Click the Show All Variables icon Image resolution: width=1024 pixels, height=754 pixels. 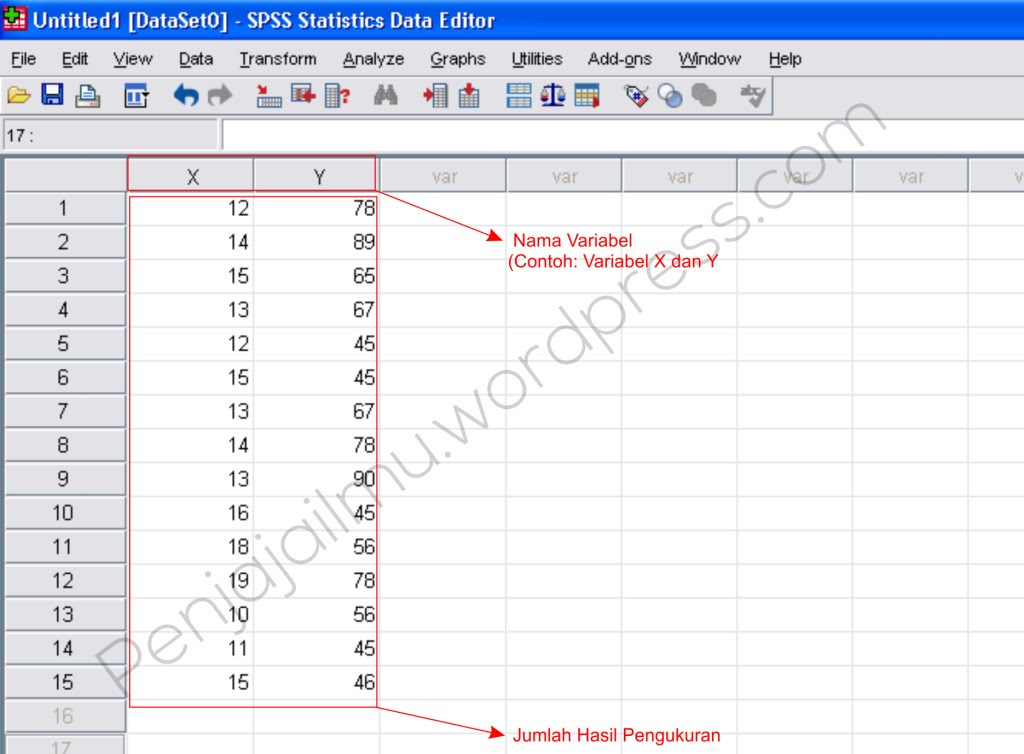704,95
